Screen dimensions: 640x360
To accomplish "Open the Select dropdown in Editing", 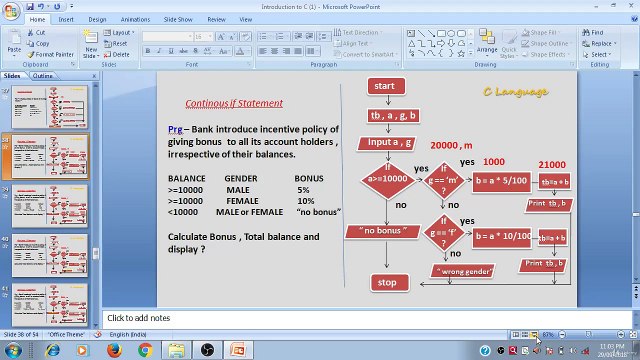I will tap(597, 54).
